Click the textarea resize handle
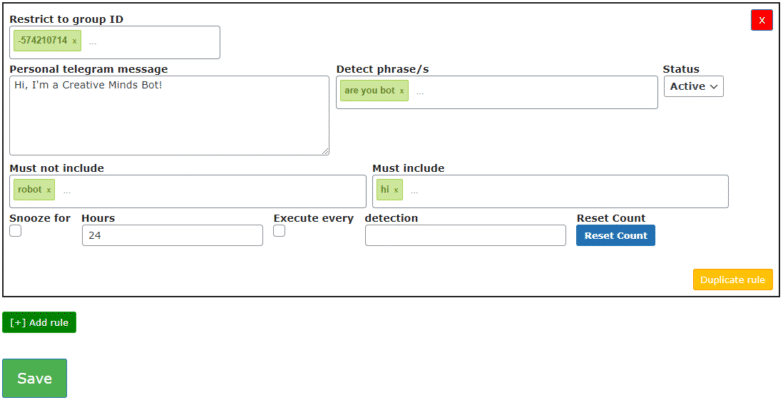 pos(324,151)
